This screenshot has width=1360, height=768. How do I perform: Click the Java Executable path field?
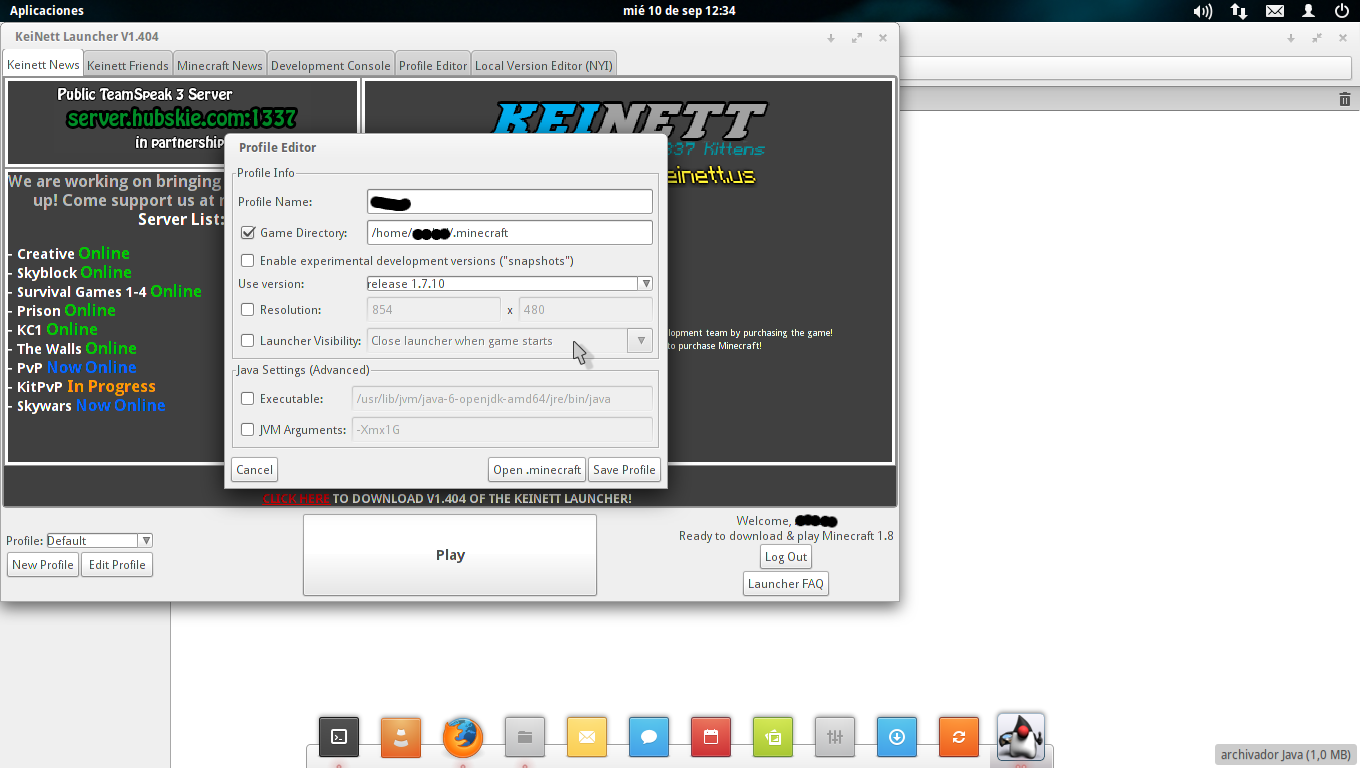coord(502,399)
